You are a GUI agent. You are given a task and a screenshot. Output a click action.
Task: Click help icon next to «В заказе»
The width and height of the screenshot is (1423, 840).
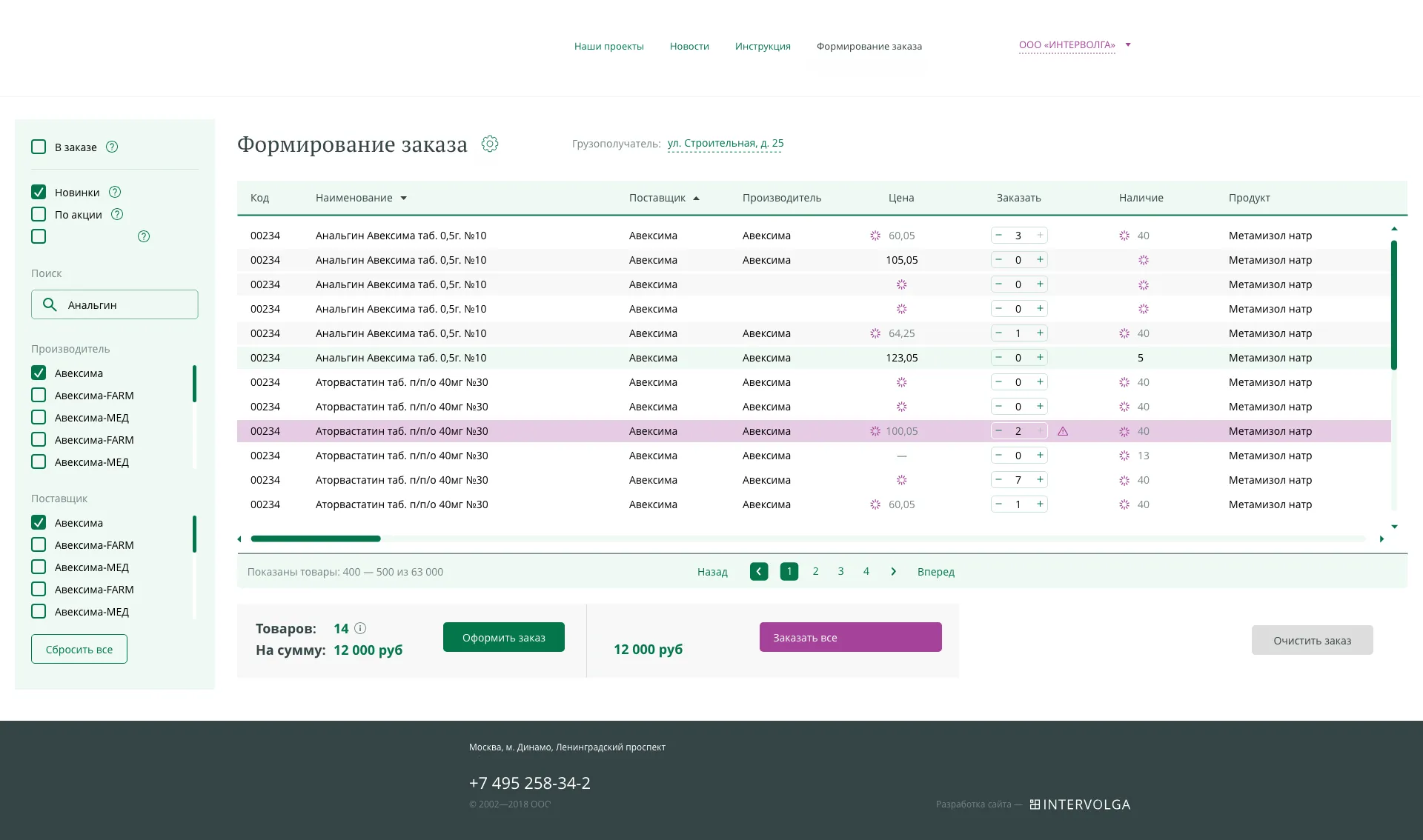[112, 147]
